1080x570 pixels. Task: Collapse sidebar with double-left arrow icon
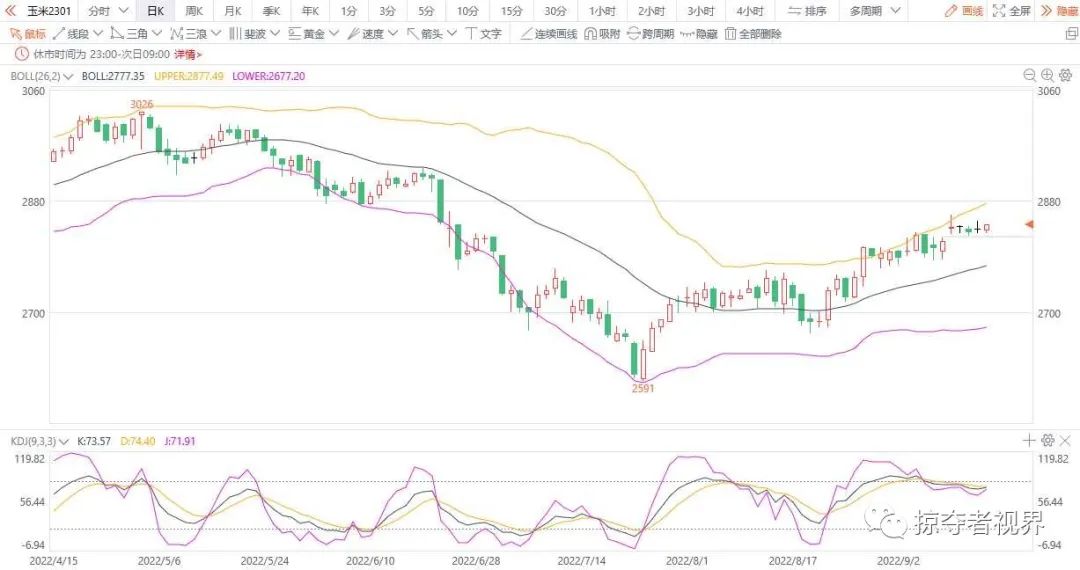[x=10, y=11]
